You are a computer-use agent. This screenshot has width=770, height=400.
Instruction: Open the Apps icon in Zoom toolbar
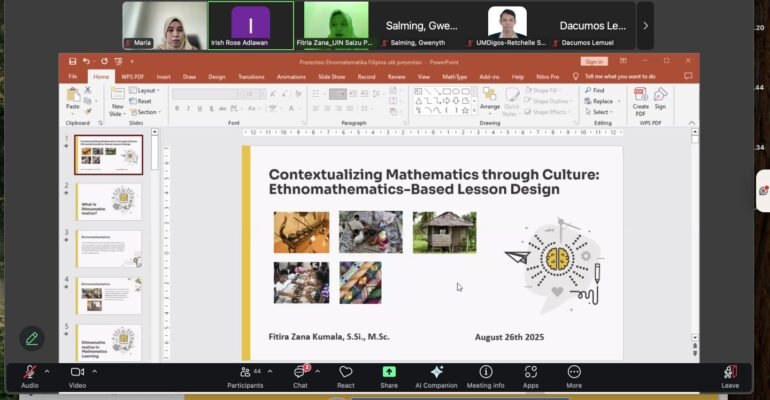click(530, 373)
